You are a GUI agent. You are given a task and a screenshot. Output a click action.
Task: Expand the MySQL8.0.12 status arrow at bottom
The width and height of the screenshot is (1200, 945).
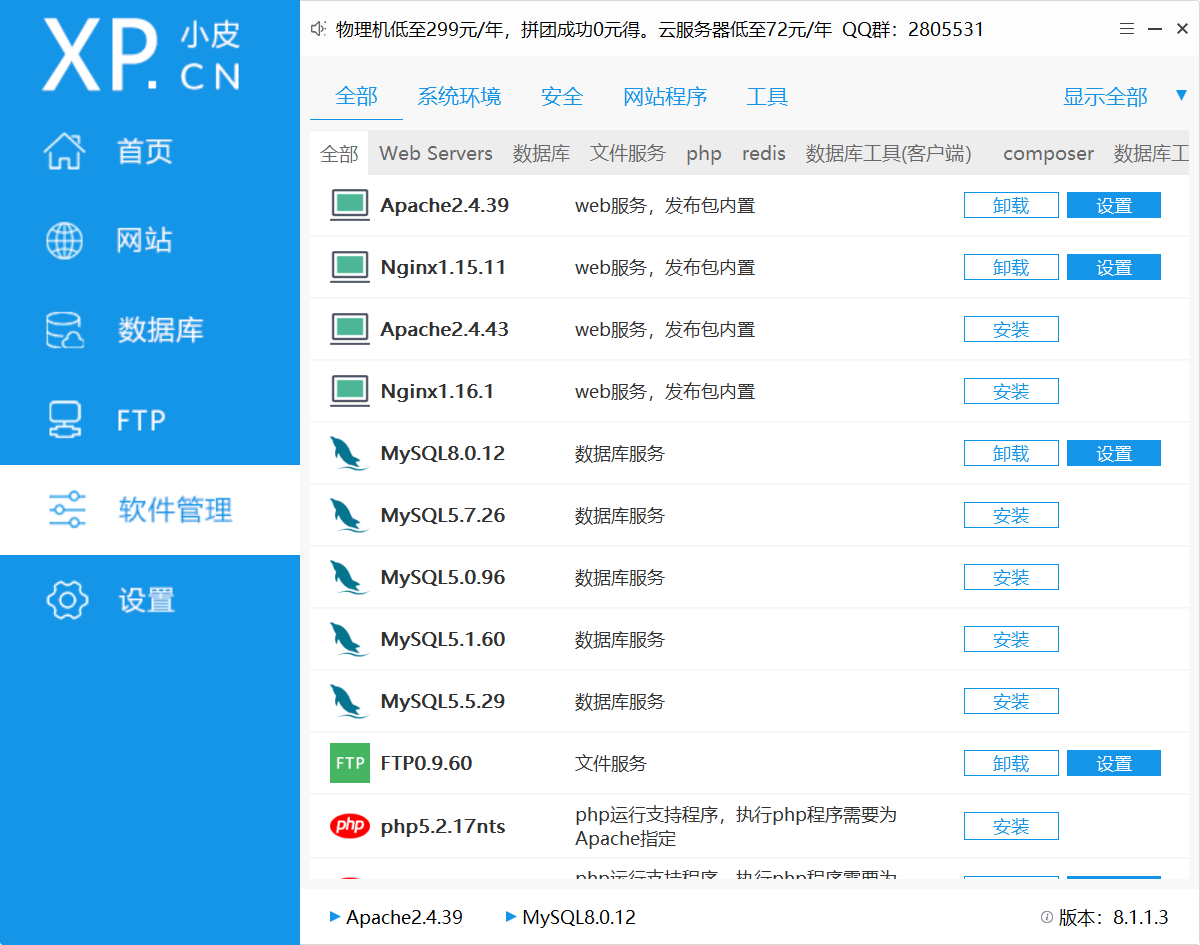pyautogui.click(x=511, y=916)
